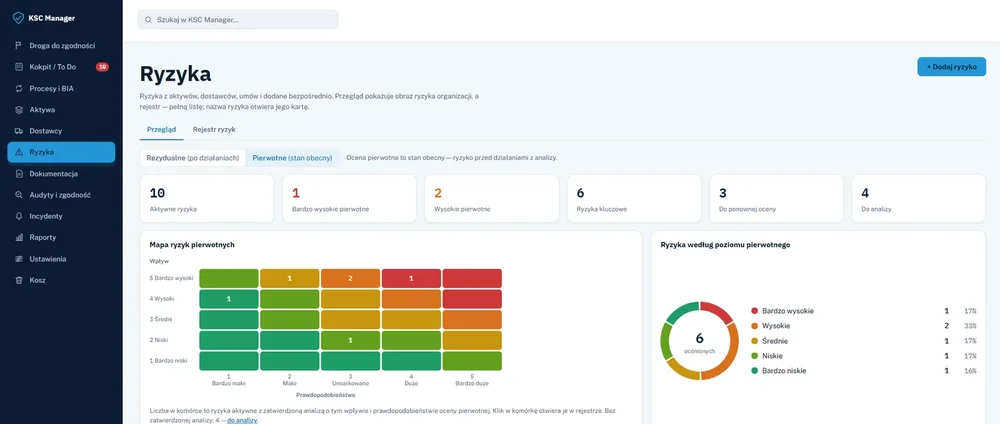Click the Ustawienia sliders icon
The image size is (1000, 424).
click(18, 259)
